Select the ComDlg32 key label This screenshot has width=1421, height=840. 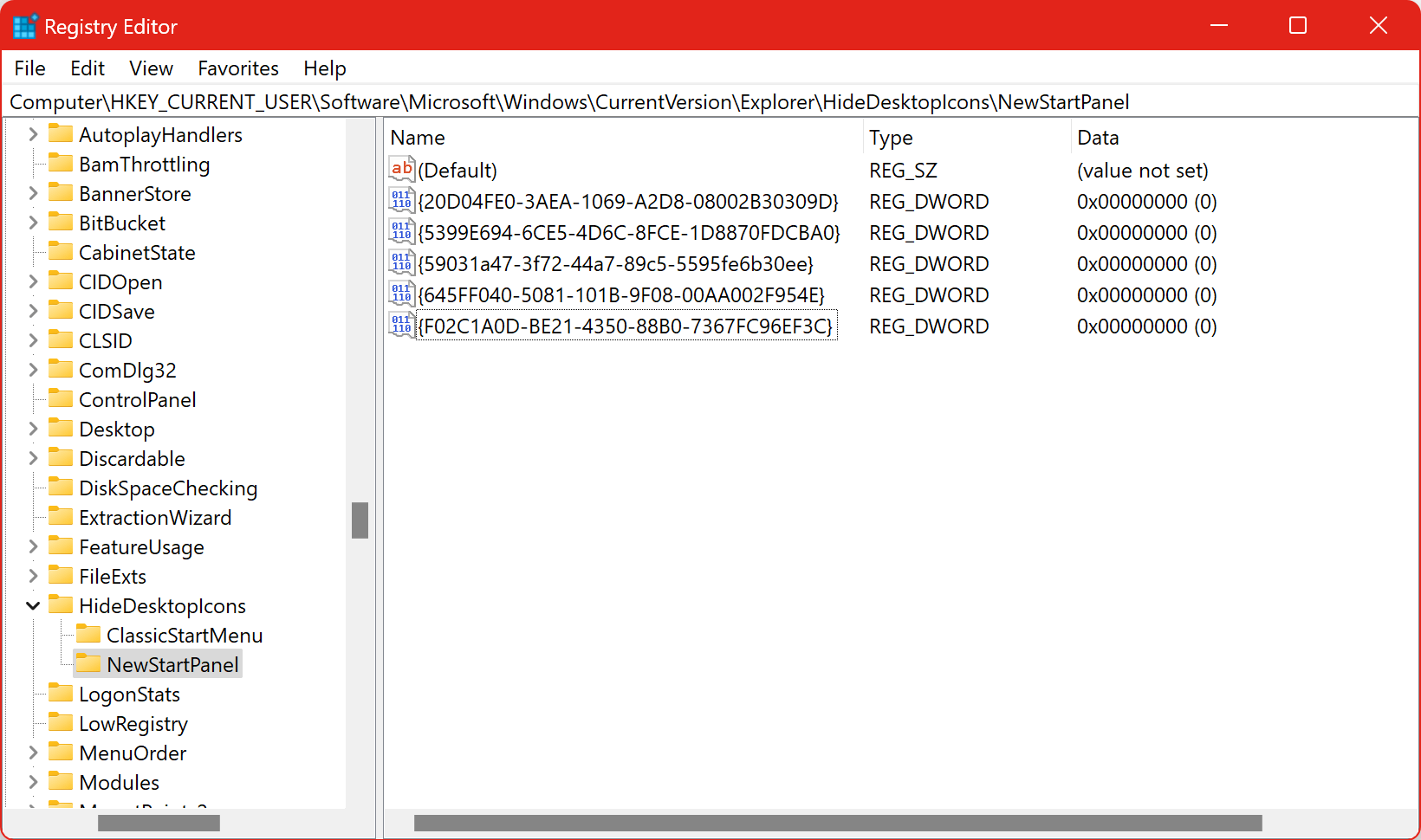[127, 371]
